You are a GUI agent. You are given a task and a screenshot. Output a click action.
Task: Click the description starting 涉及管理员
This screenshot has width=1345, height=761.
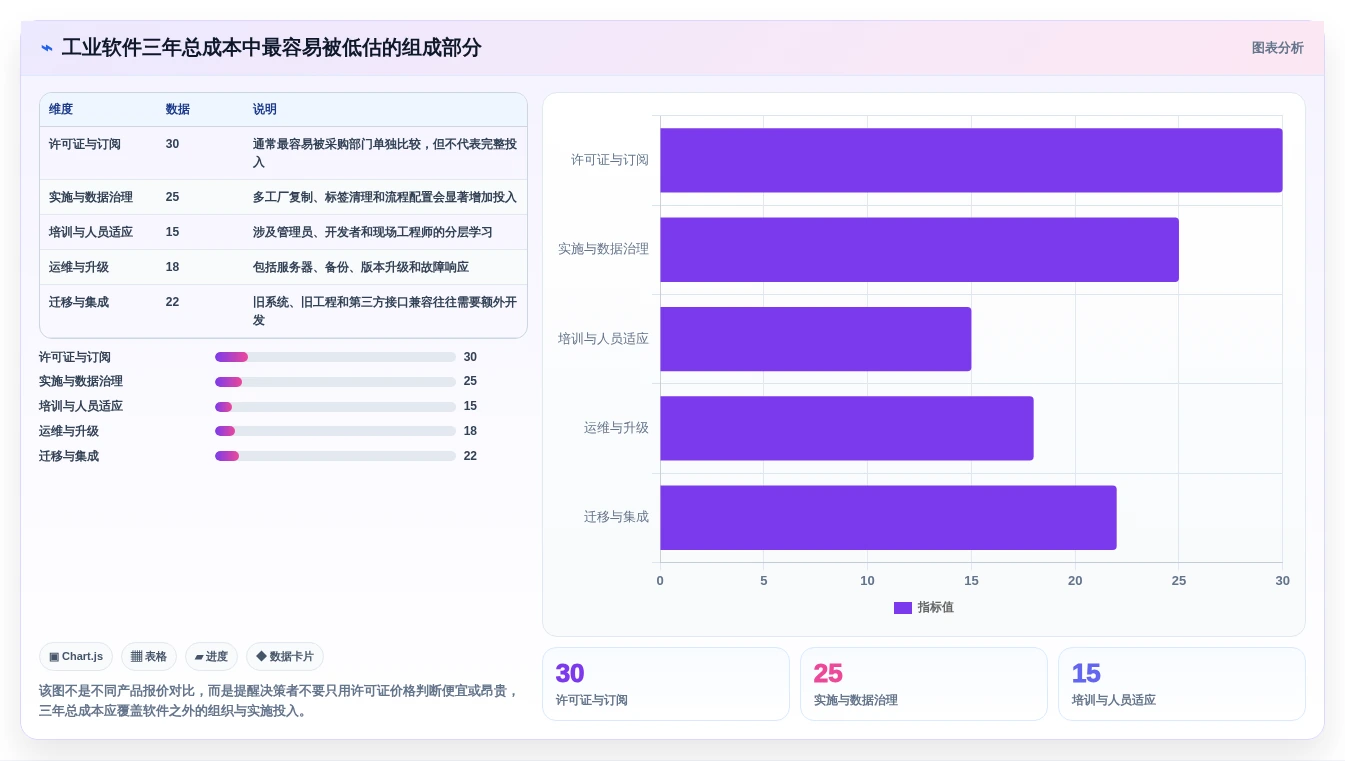[373, 232]
